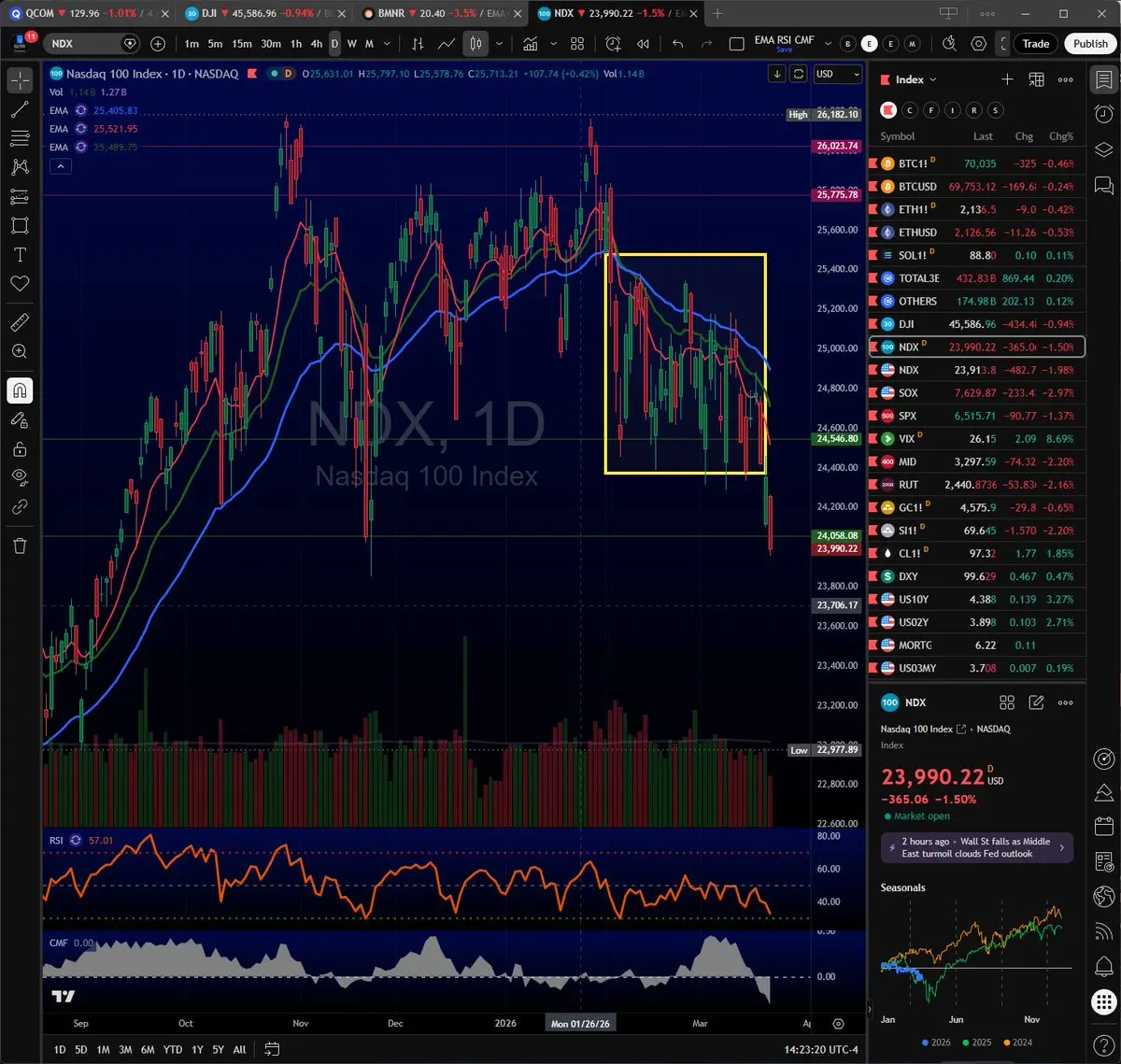Open the calendar panel in the right sidebar
This screenshot has width=1121, height=1064.
click(1102, 827)
